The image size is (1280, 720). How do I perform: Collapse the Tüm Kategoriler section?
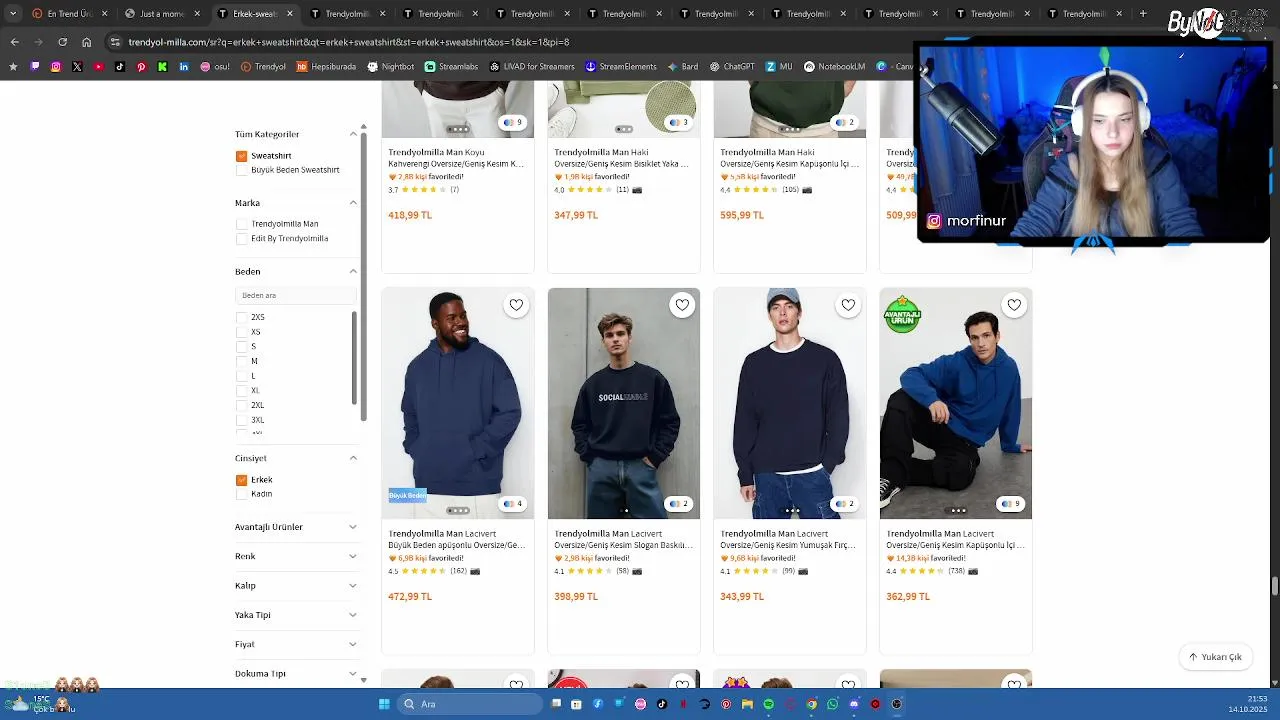(353, 134)
